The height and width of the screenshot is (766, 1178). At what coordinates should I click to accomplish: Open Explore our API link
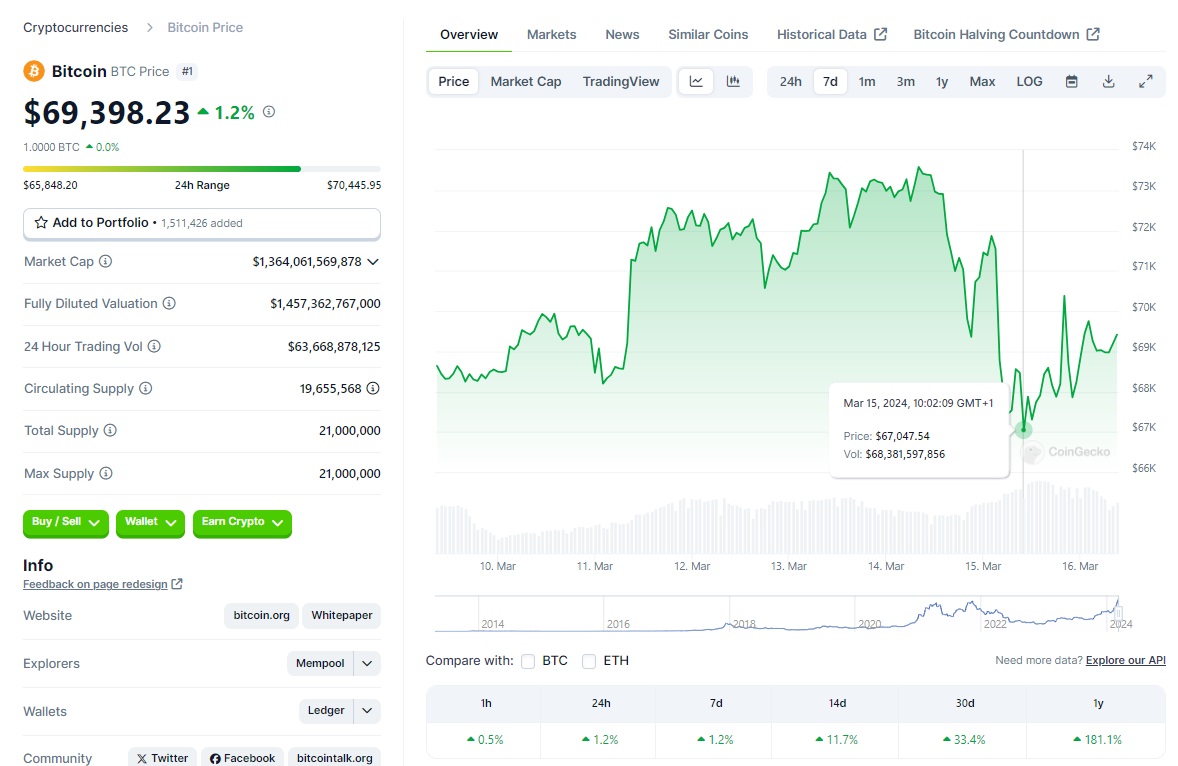1125,660
